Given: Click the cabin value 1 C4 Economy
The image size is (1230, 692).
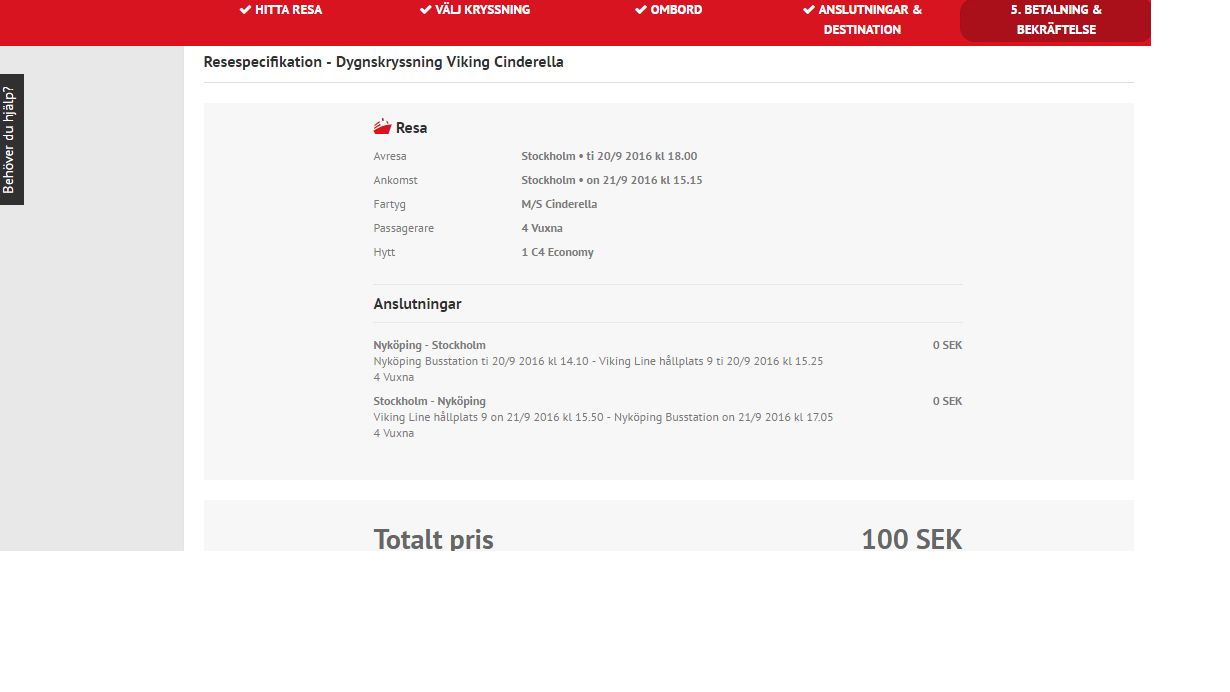Looking at the screenshot, I should [x=557, y=252].
